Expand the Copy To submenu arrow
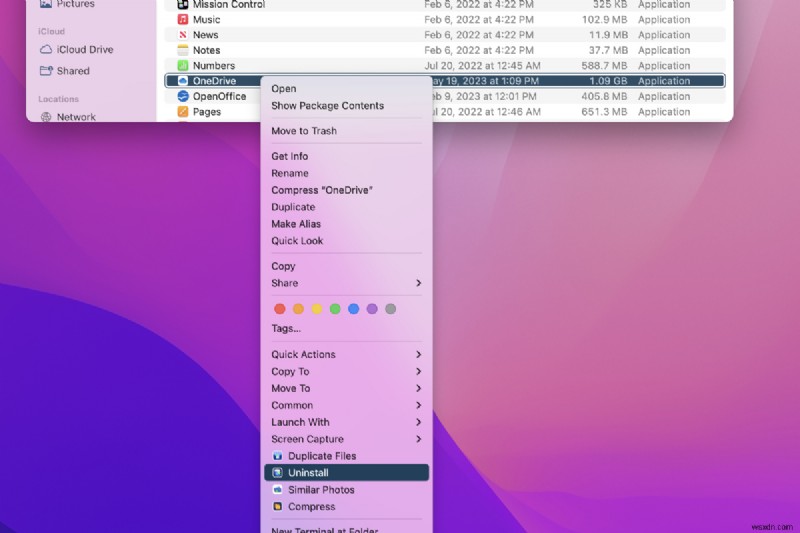This screenshot has width=800, height=533. 418,371
